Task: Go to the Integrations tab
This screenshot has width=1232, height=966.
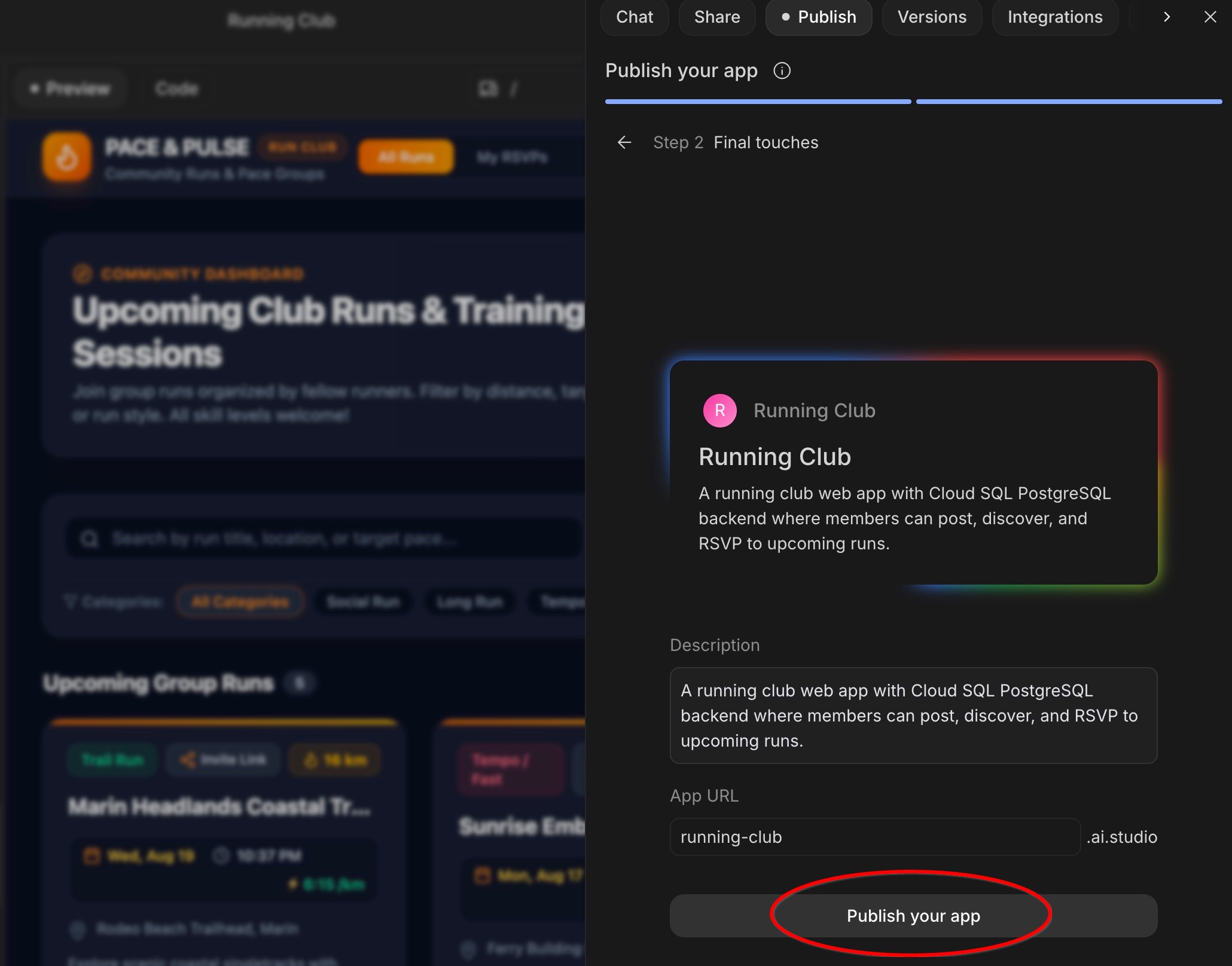Action: pyautogui.click(x=1055, y=17)
